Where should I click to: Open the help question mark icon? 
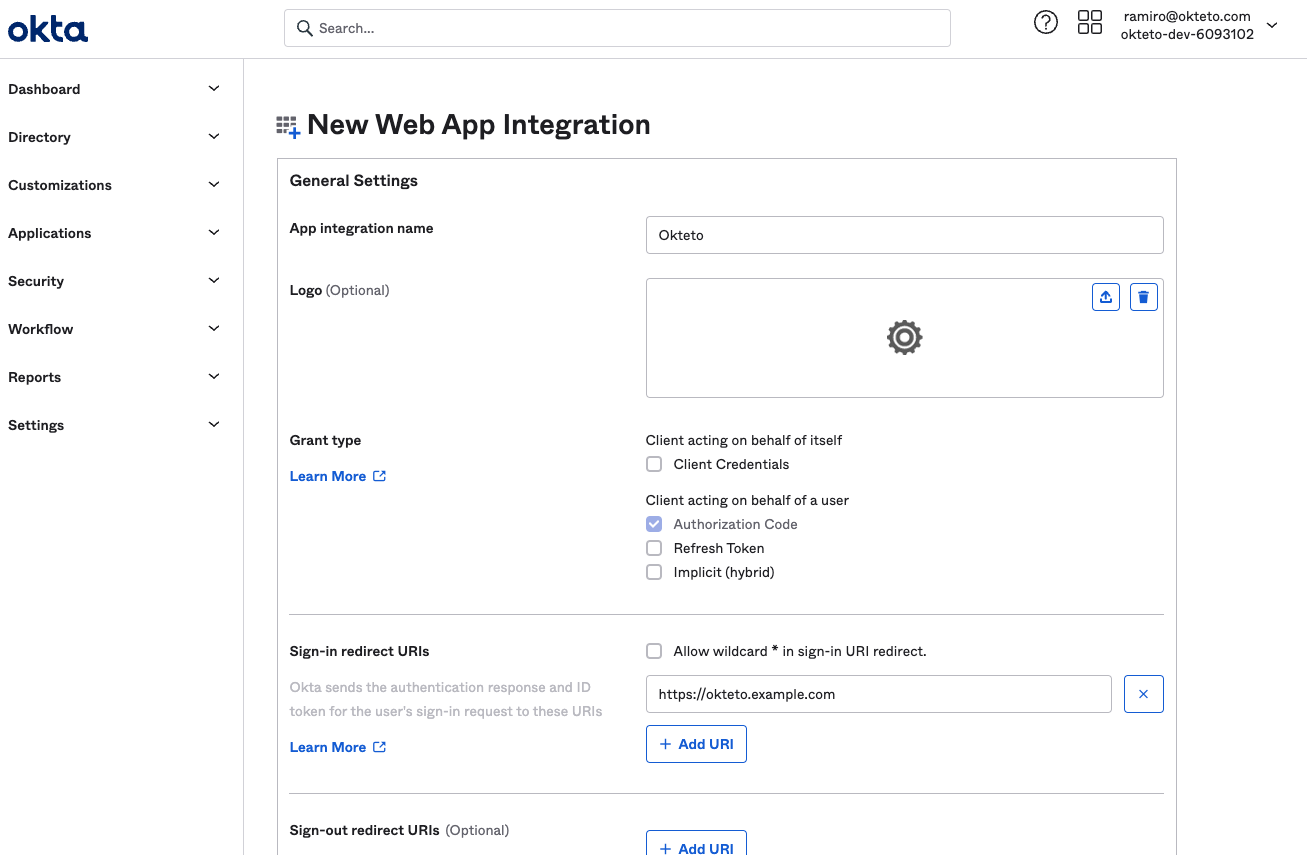tap(1046, 23)
